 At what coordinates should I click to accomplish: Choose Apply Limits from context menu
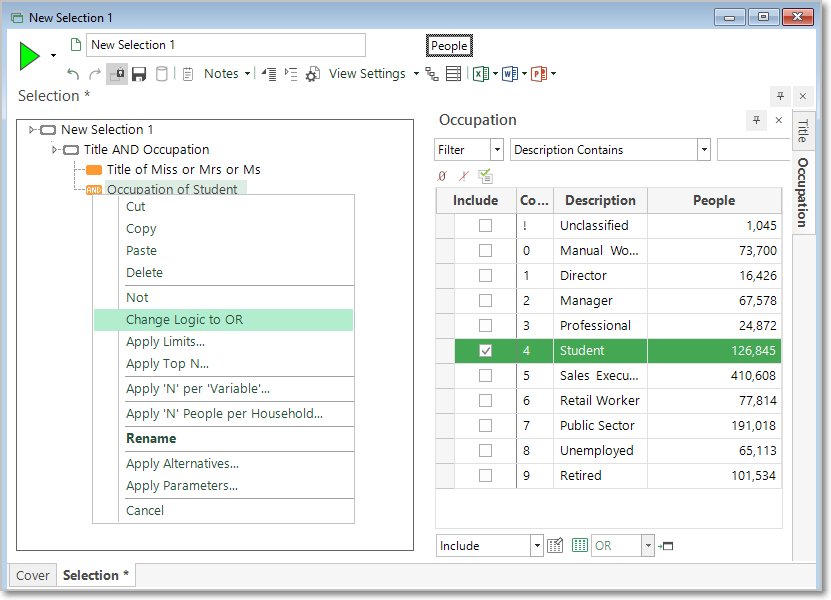223,342
